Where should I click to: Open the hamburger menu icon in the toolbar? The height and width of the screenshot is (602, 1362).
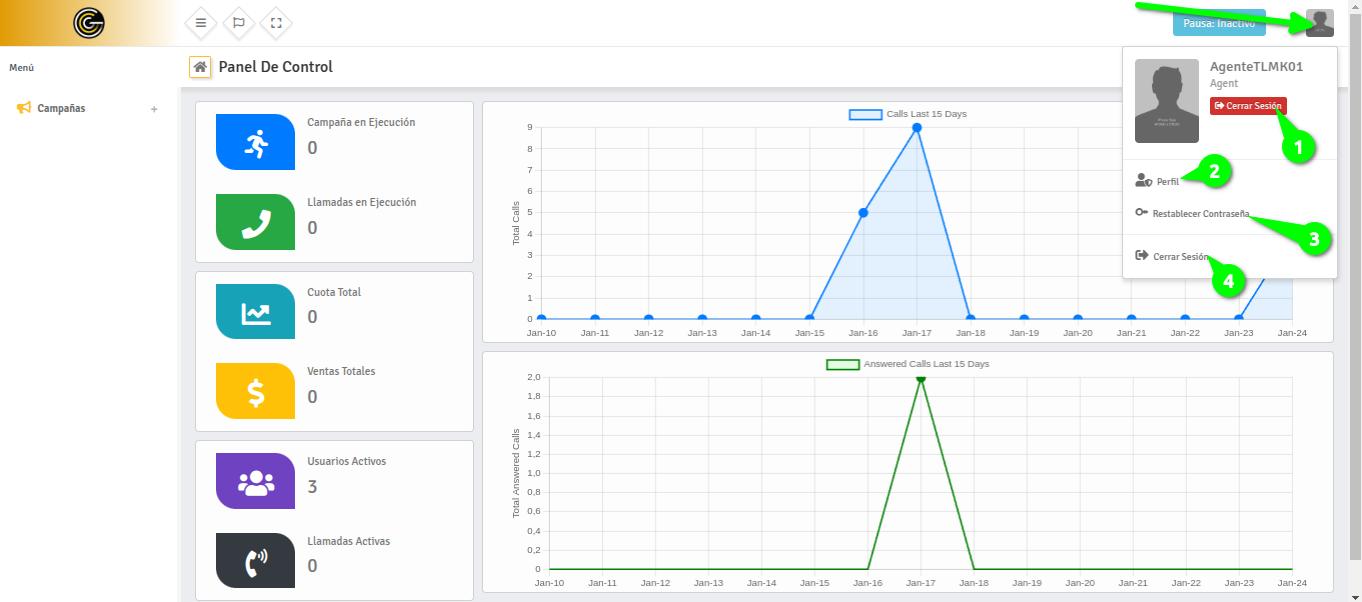click(200, 23)
